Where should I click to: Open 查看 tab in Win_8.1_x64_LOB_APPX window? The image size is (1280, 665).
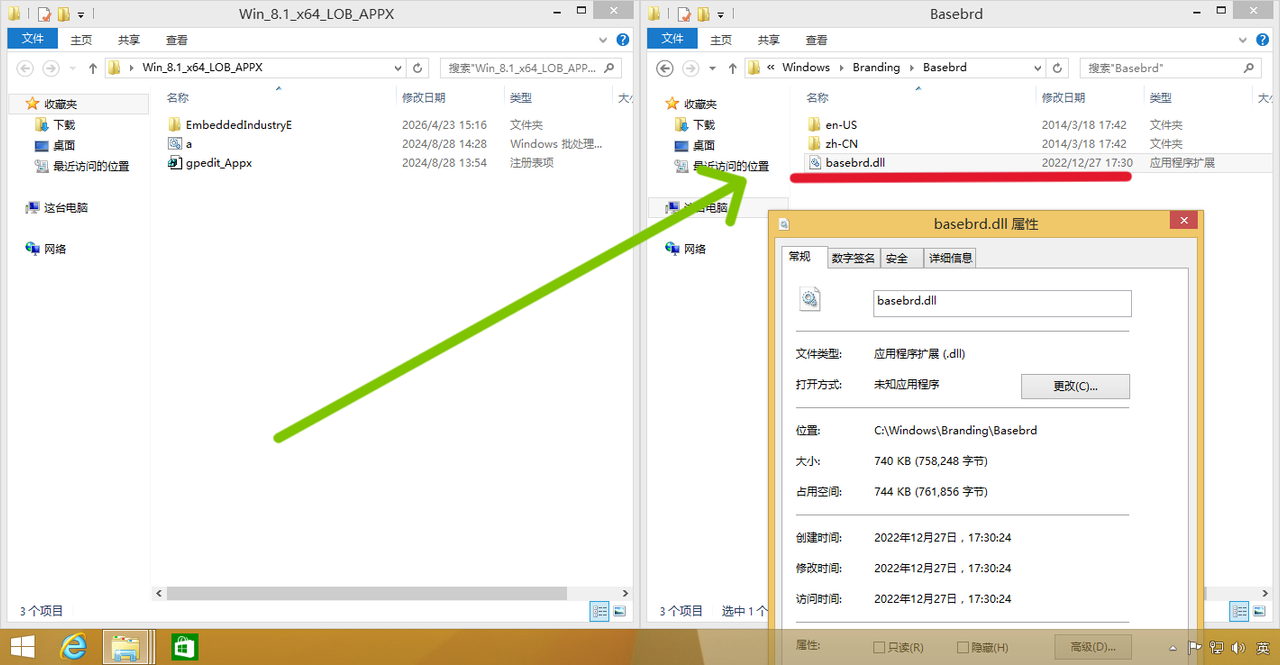point(177,40)
